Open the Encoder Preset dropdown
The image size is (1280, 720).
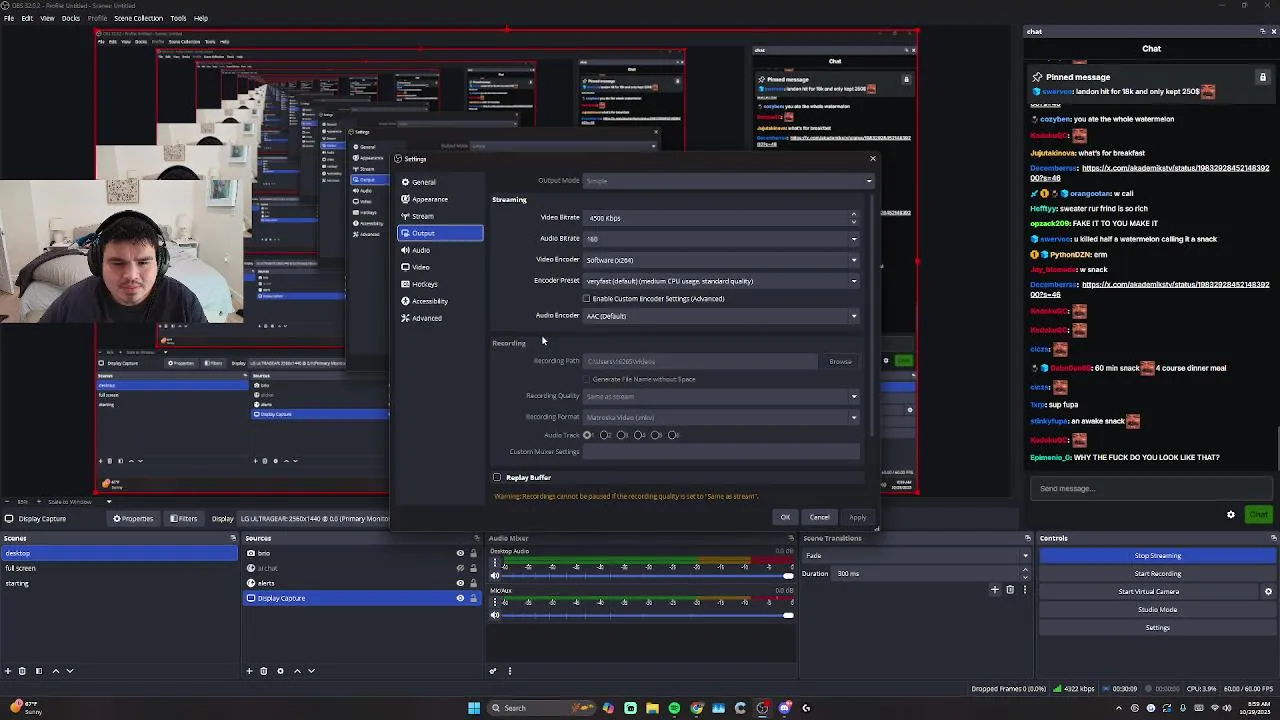(721, 281)
